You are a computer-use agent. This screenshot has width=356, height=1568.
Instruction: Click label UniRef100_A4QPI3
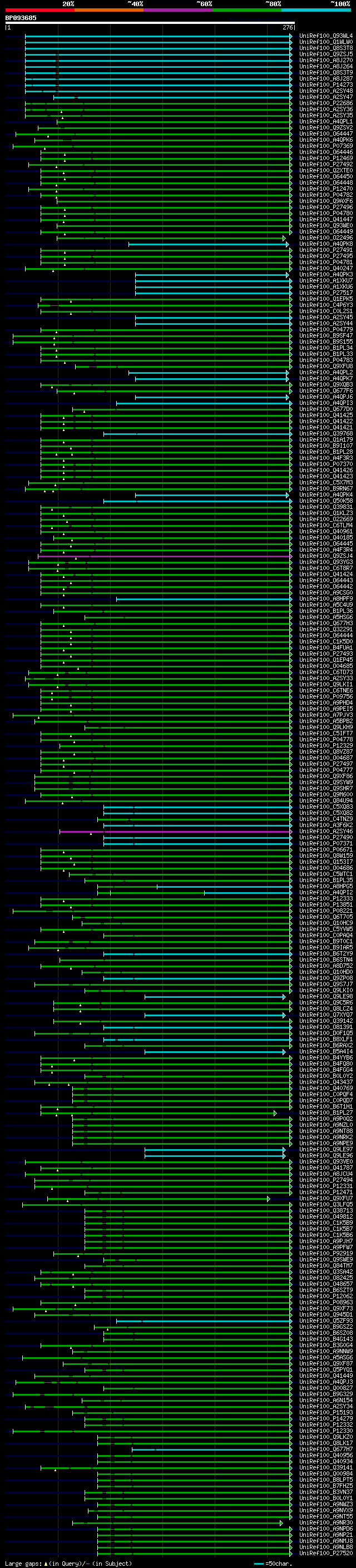pyautogui.click(x=326, y=403)
